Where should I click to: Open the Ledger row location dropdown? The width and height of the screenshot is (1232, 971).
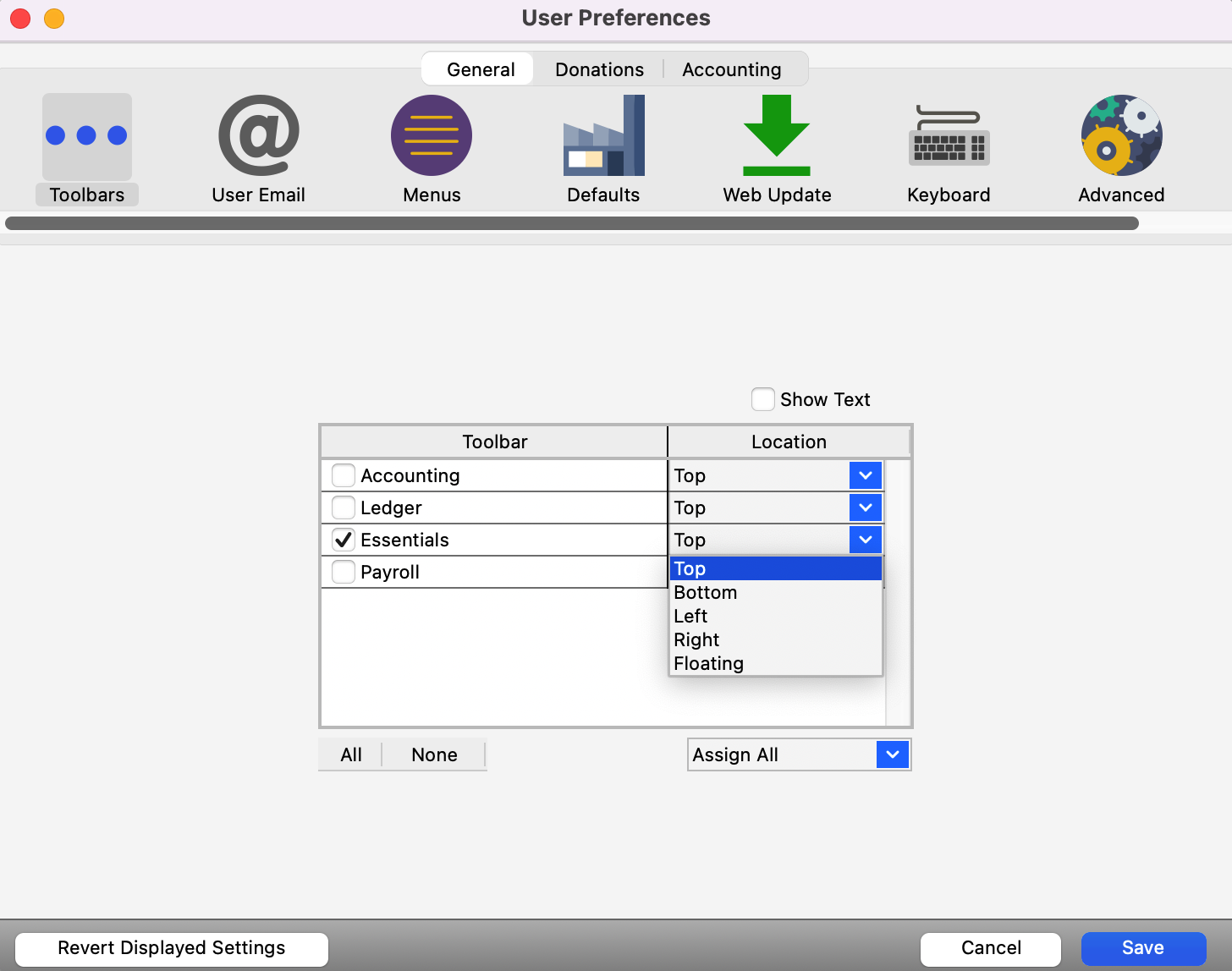click(865, 507)
